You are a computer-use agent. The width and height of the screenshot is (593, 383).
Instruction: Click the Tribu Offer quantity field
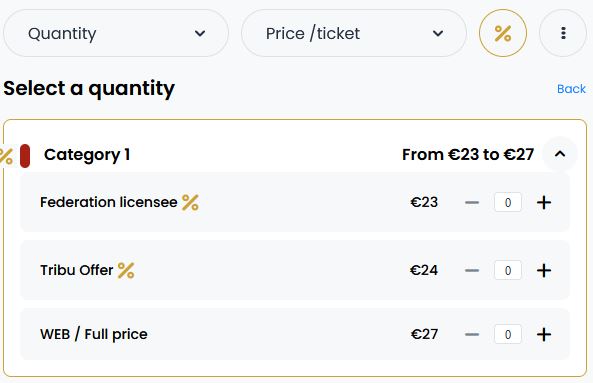508,270
